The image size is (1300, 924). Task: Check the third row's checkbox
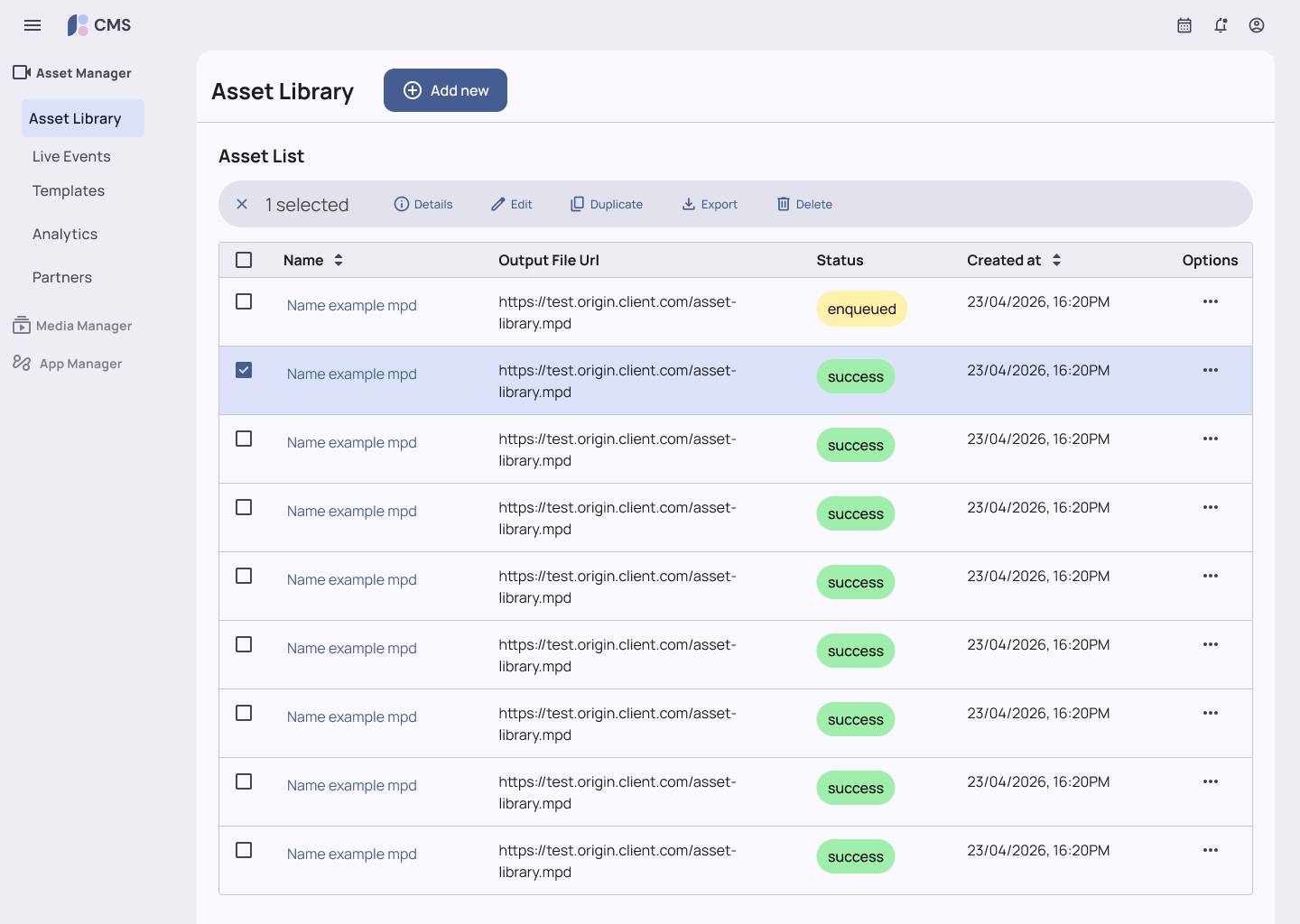(x=244, y=439)
